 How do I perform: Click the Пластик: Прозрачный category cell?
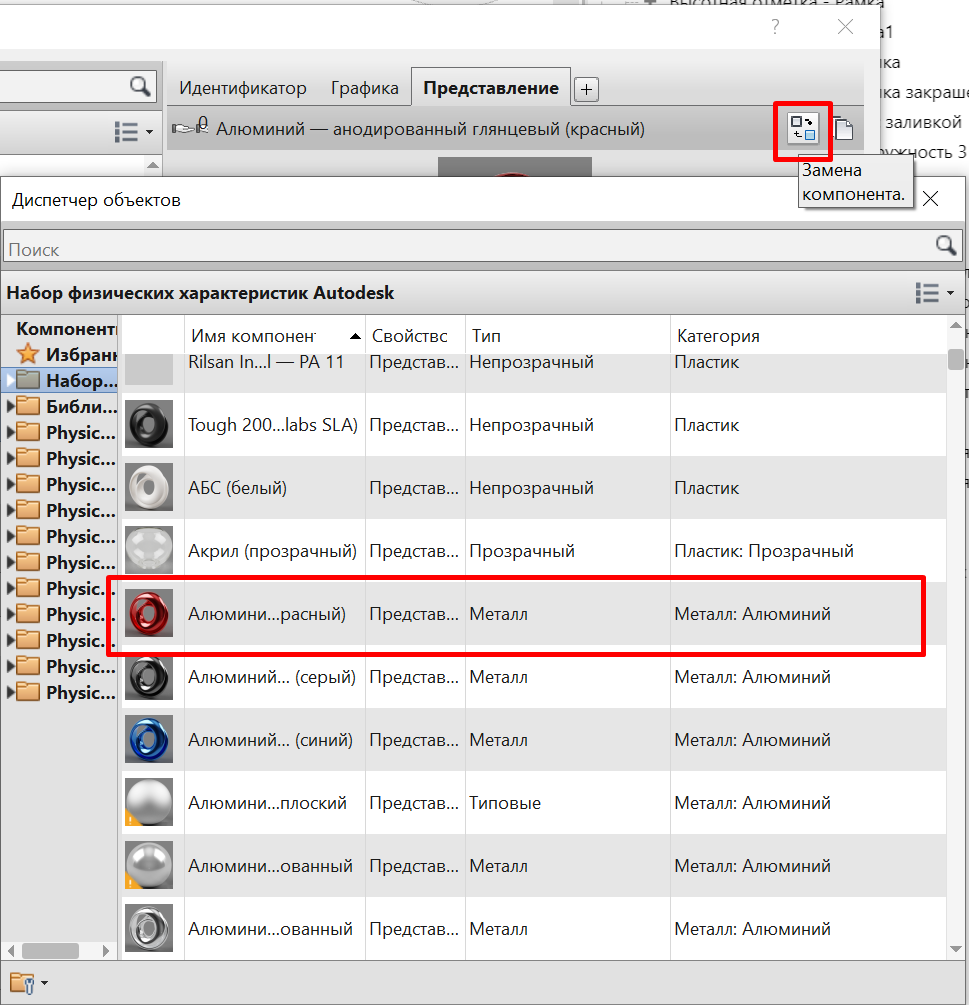point(764,551)
